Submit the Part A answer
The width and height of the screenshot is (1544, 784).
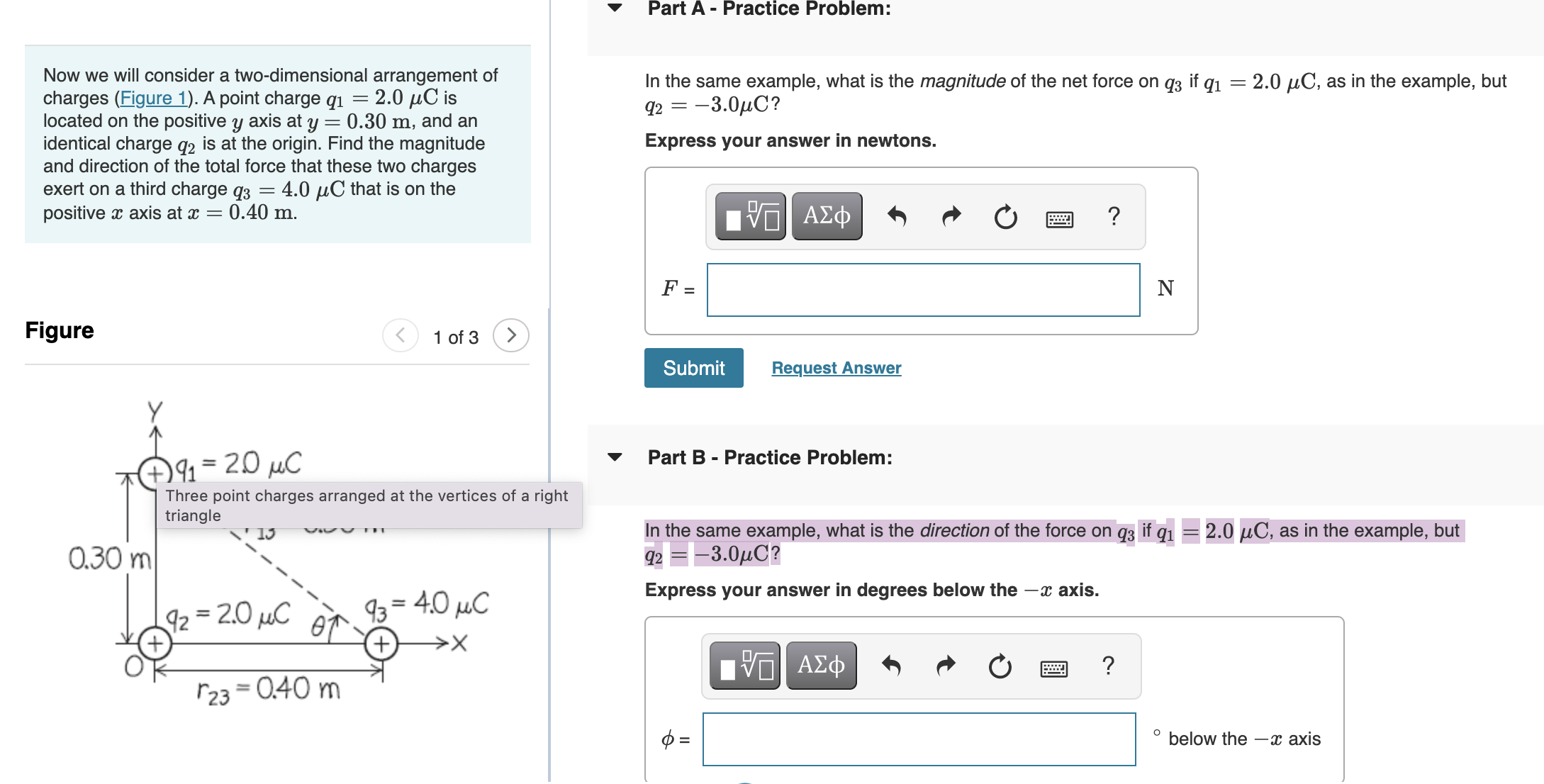coord(693,367)
